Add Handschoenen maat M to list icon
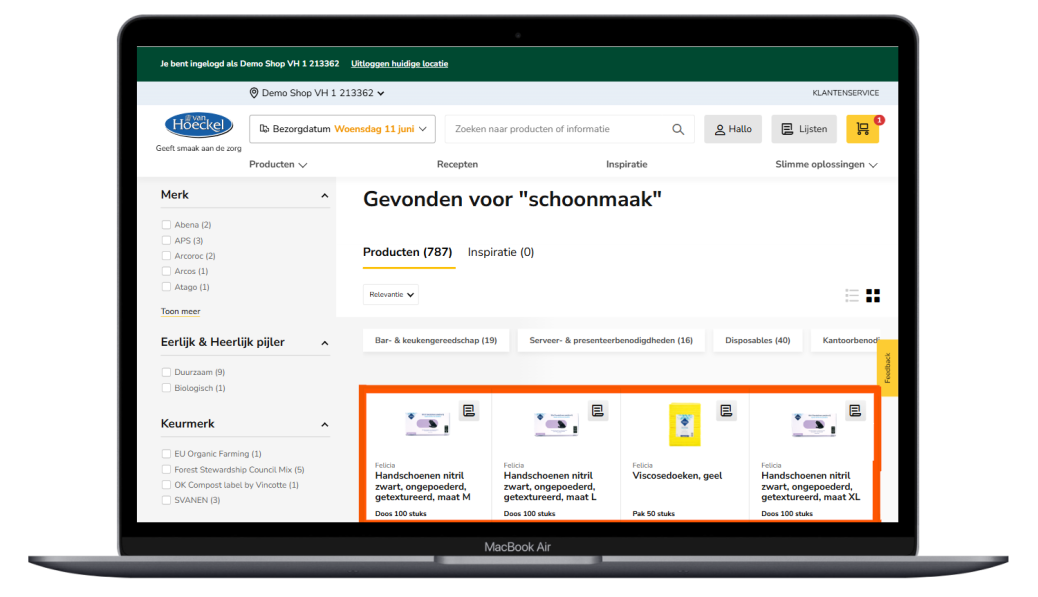Screen dimensions: 1038x597 click(469, 410)
